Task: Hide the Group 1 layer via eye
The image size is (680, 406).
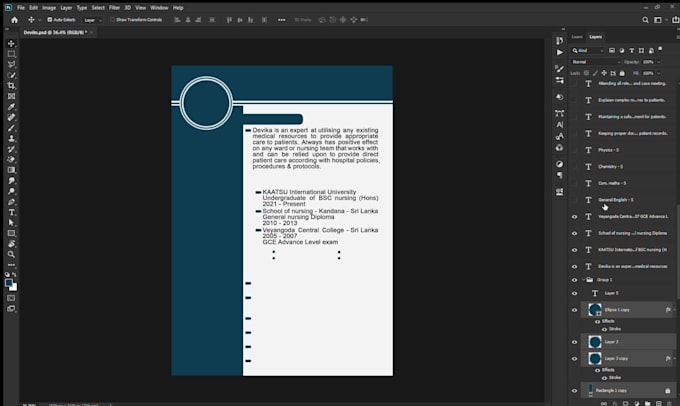Action: pos(574,280)
